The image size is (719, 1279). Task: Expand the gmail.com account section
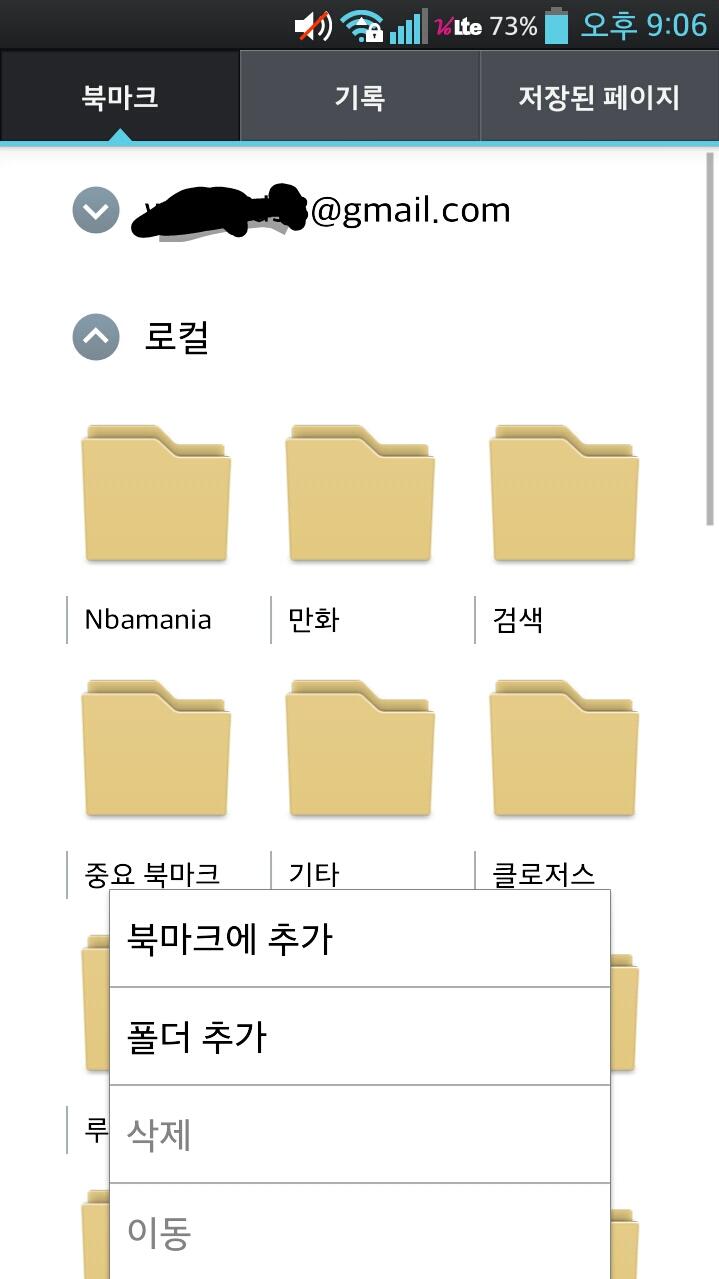pos(96,211)
